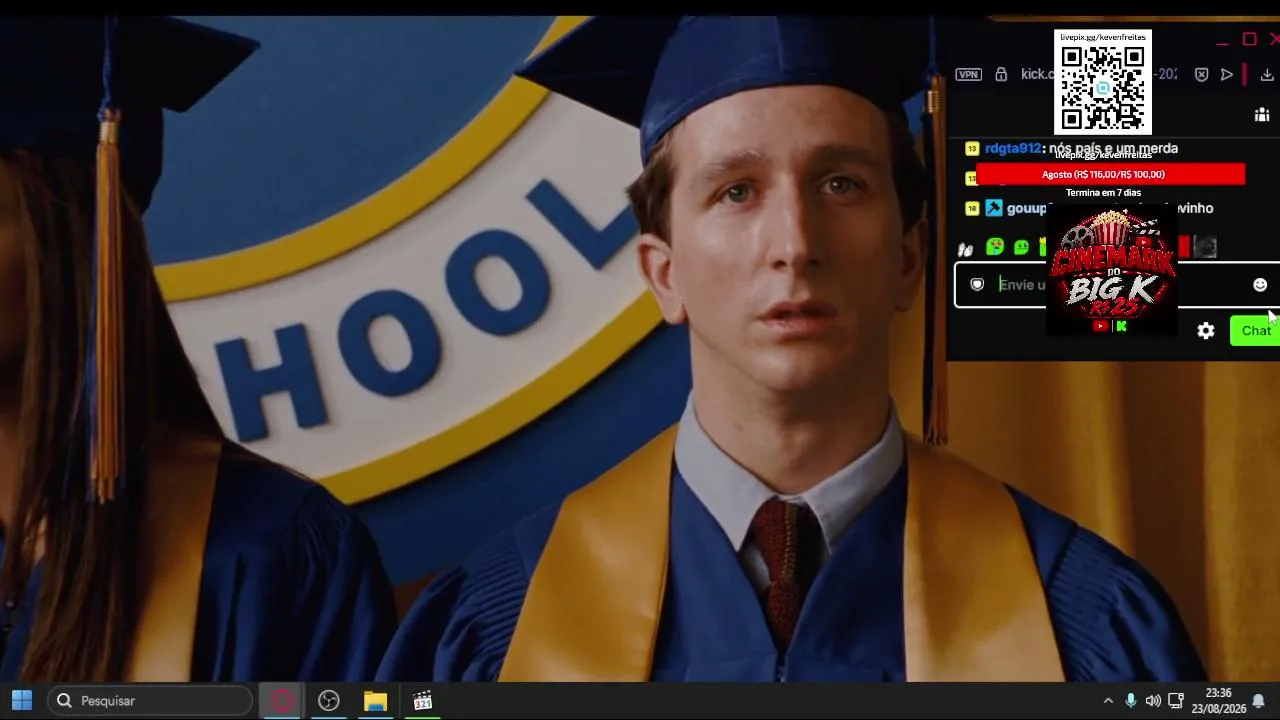Open chat settings gear
The width and height of the screenshot is (1280, 720).
[x=1206, y=331]
